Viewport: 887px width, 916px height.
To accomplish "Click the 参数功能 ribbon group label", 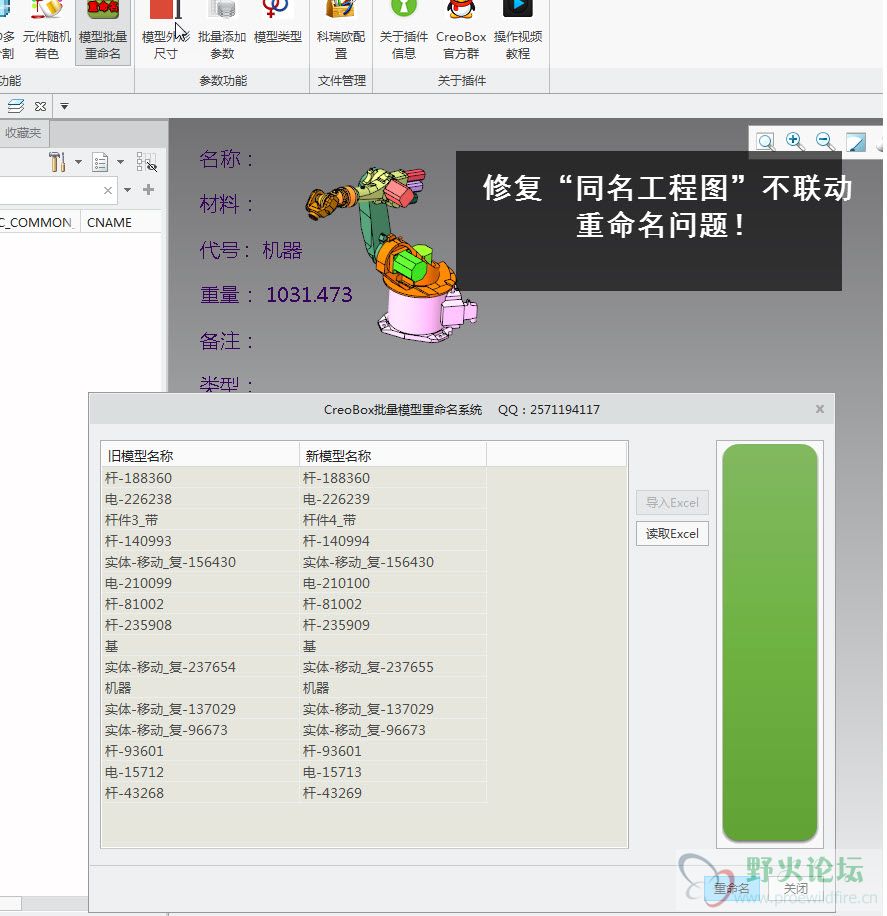I will tap(223, 81).
